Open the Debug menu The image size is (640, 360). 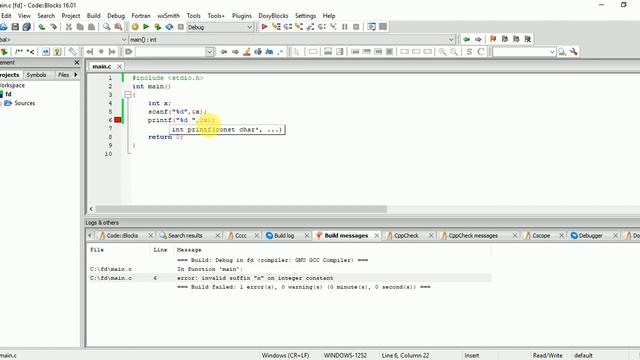[x=116, y=16]
